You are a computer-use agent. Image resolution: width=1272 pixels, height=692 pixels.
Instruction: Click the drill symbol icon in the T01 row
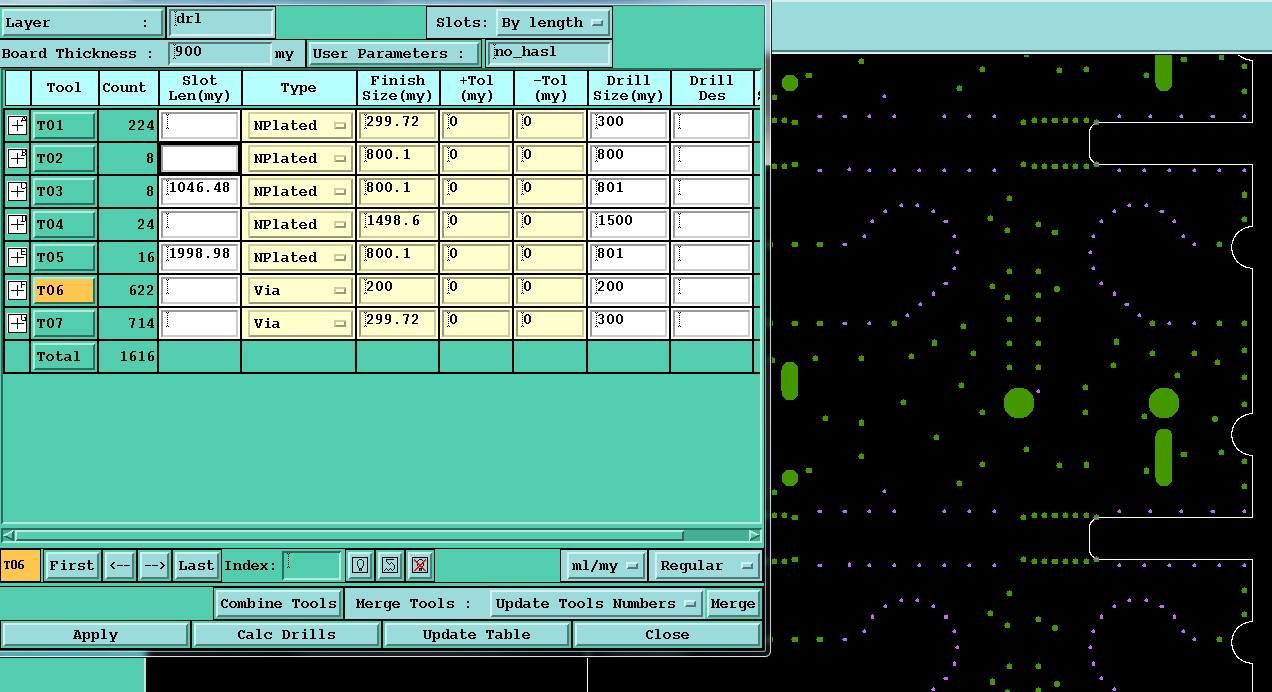18,125
